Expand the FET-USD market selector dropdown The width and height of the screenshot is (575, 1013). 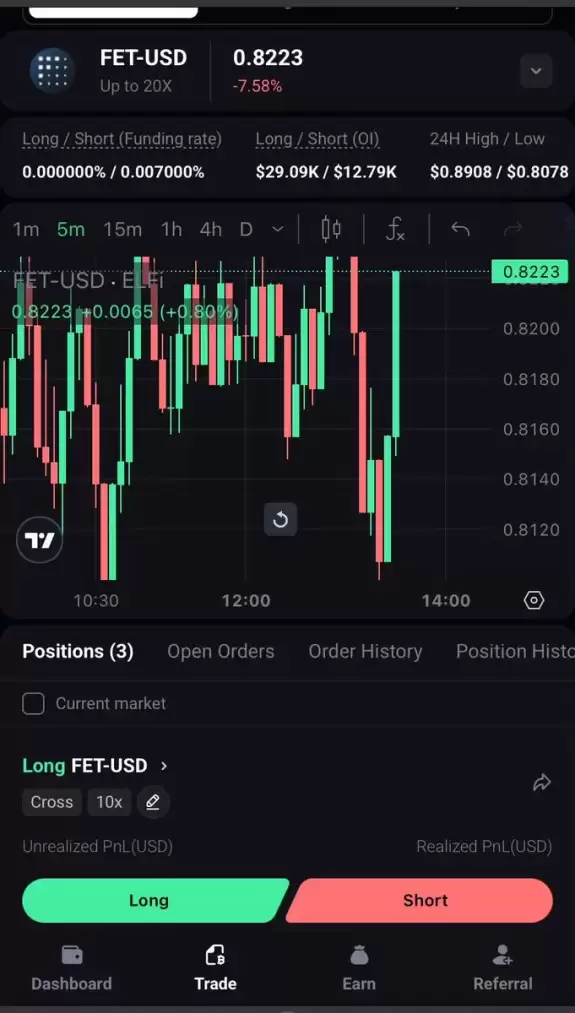[536, 71]
